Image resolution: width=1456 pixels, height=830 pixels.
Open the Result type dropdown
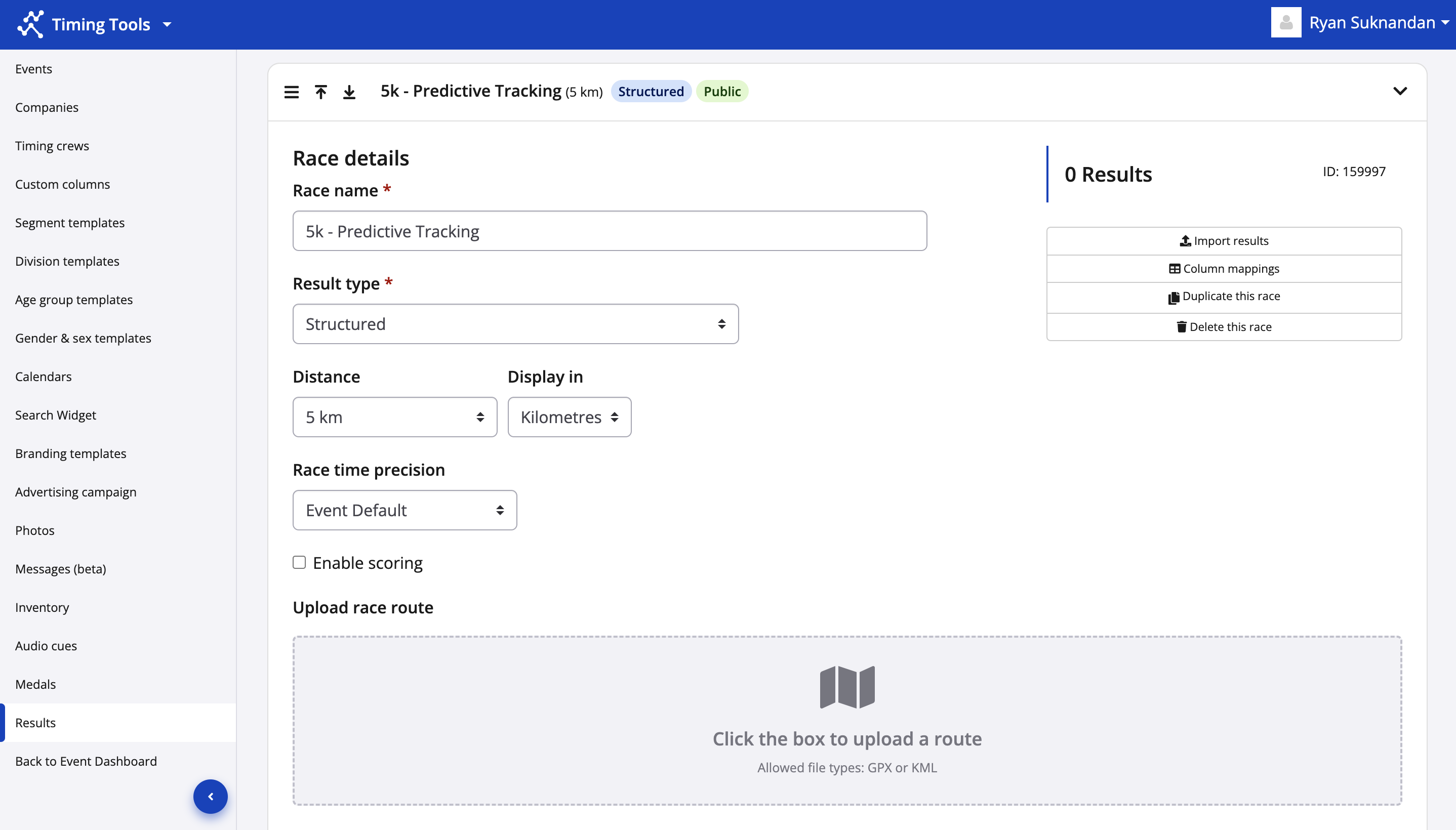[x=515, y=324]
